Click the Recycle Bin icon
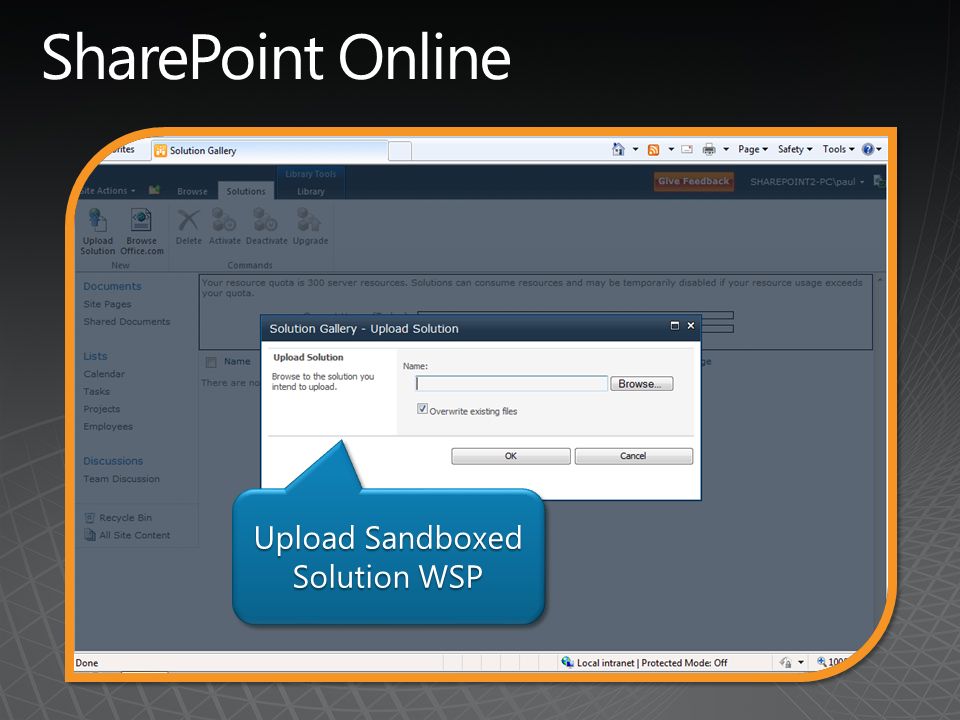This screenshot has height=720, width=960. 90,517
